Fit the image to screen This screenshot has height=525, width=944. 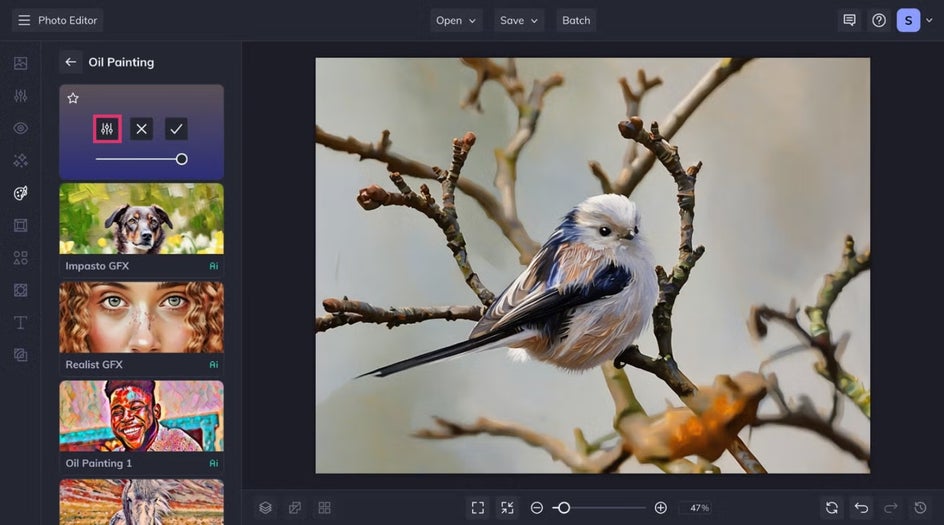tap(478, 508)
